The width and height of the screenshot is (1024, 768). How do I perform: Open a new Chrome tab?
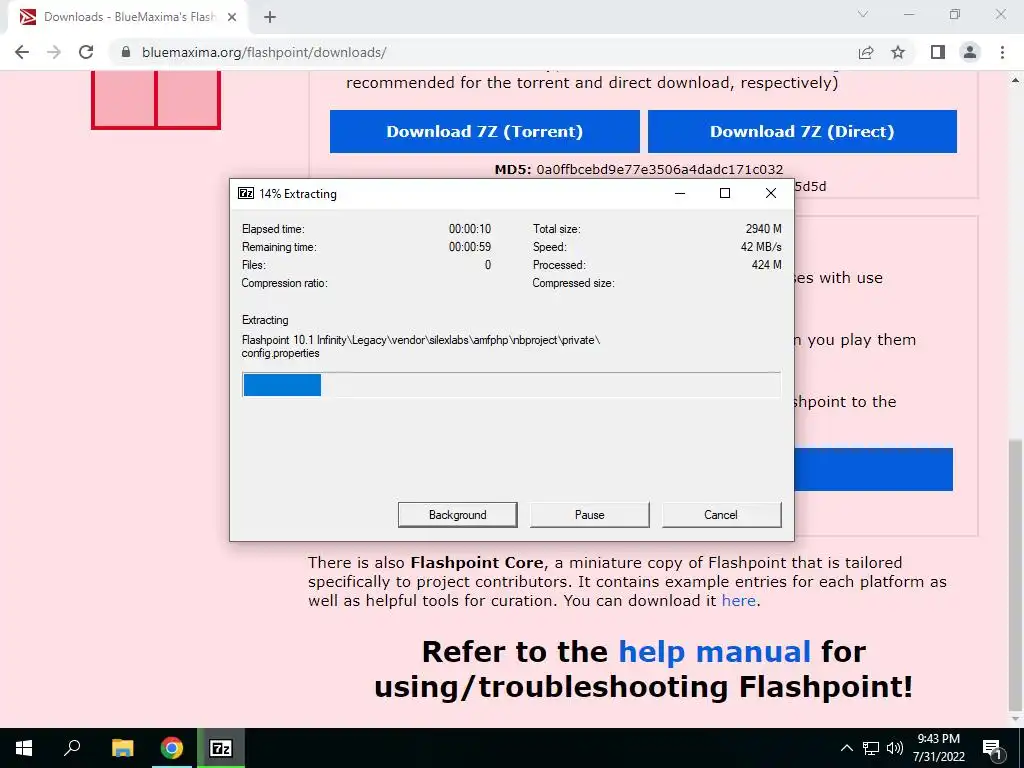(x=270, y=17)
